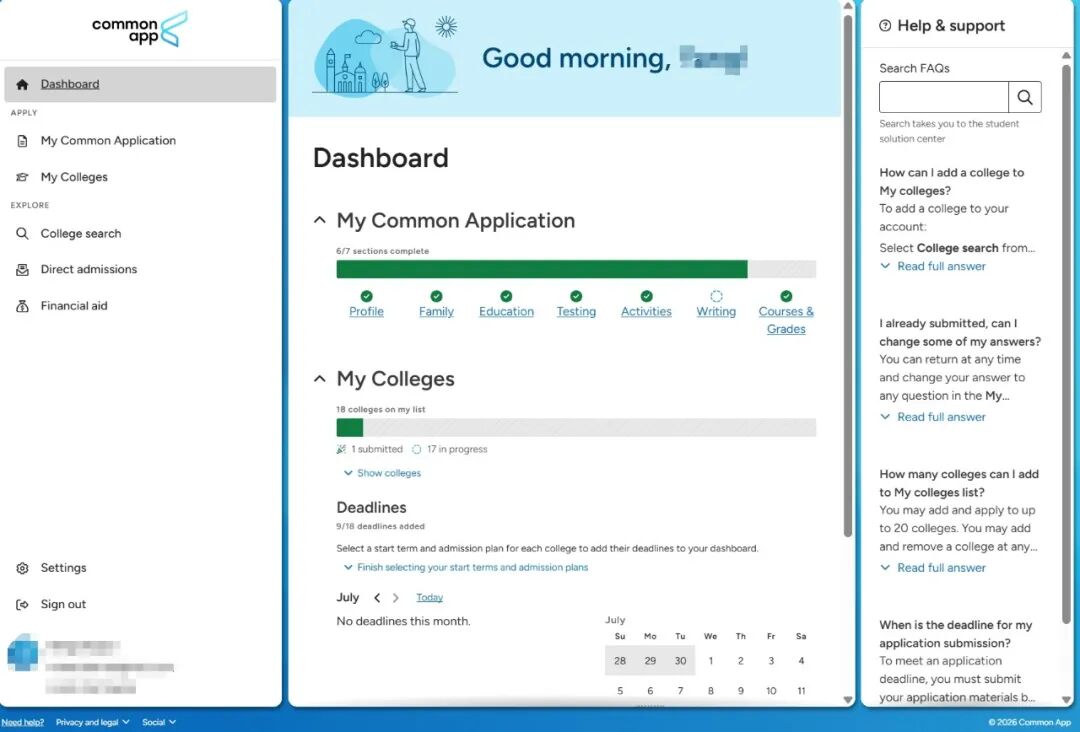Click the '9/18 deadlines added' text
The width and height of the screenshot is (1080, 732).
tap(380, 526)
